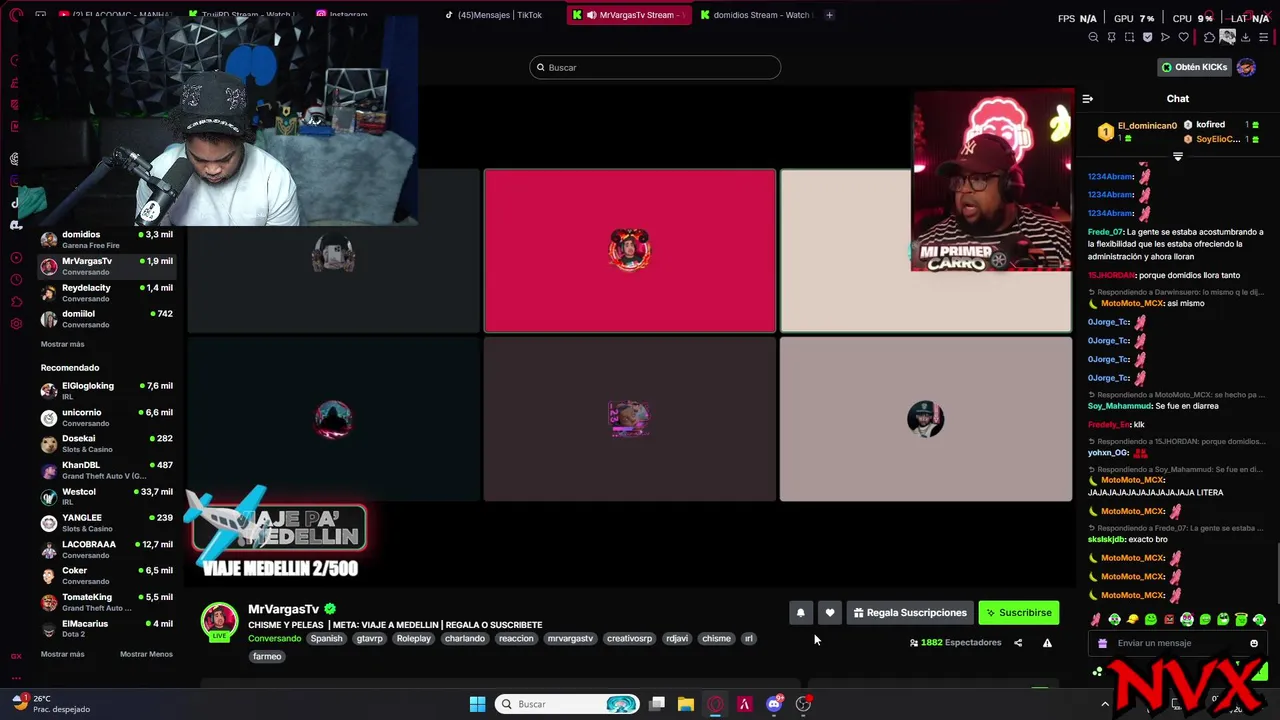Viewport: 1280px width, 720px height.
Task: Click the Regala Suscripciones button
Action: pos(909,613)
